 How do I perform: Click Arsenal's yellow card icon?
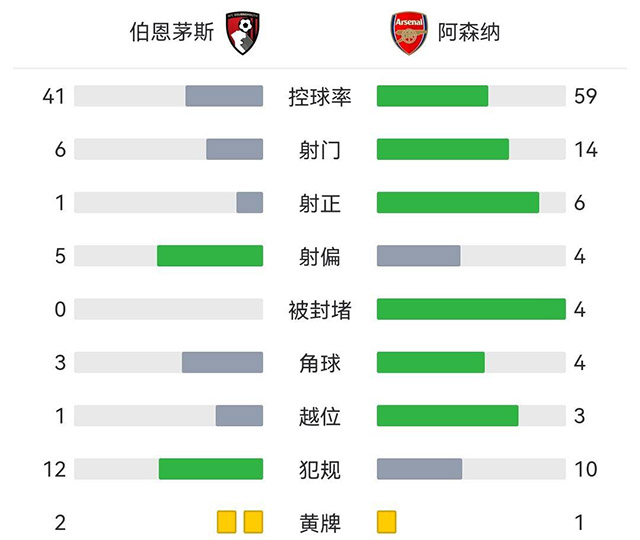387,521
